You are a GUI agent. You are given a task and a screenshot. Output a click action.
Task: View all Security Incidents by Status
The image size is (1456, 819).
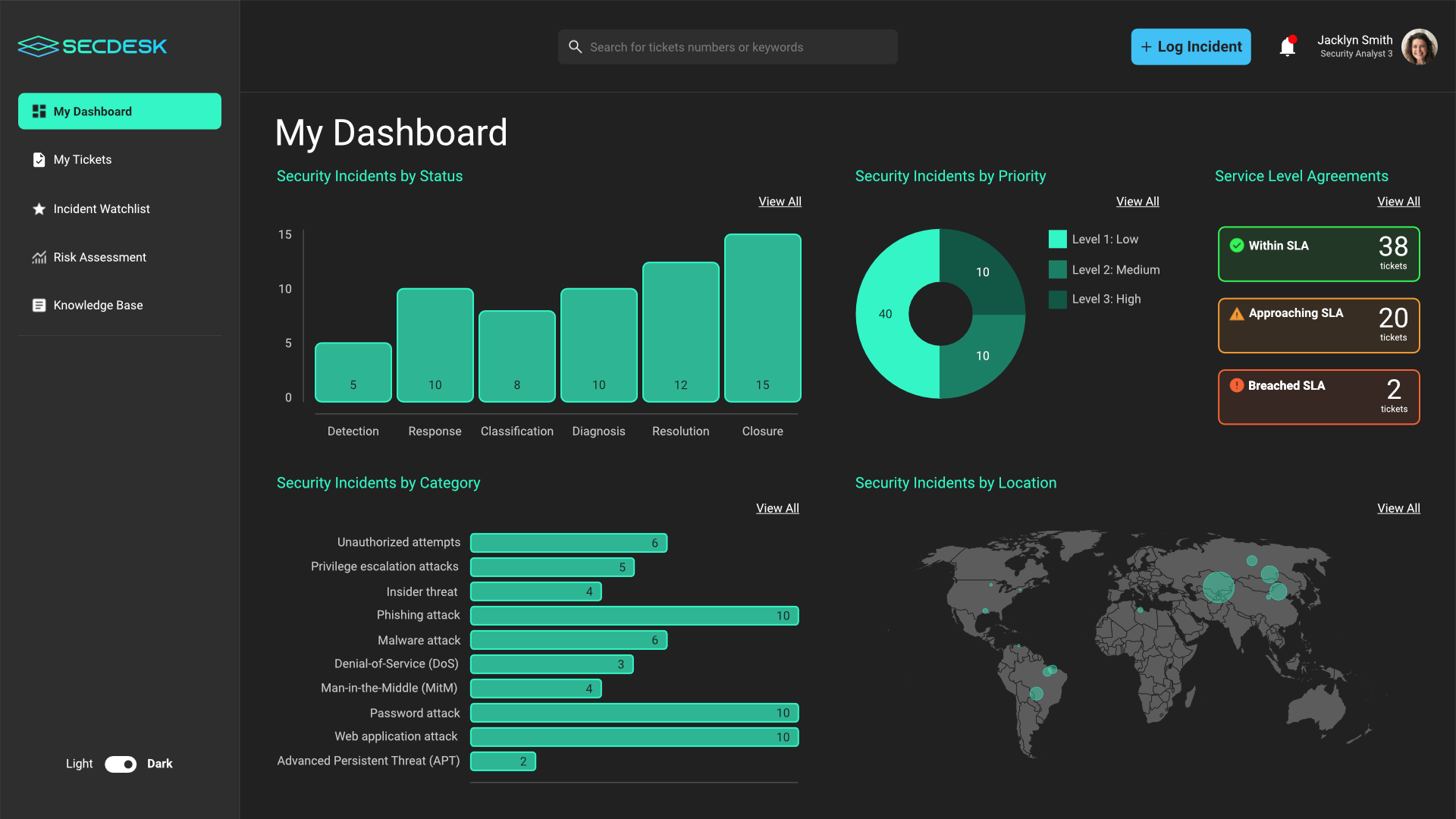(780, 202)
